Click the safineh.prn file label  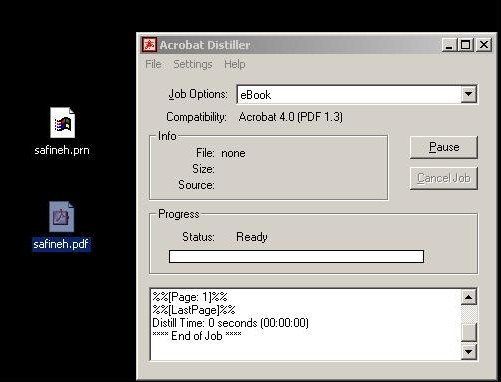pyautogui.click(x=62, y=150)
